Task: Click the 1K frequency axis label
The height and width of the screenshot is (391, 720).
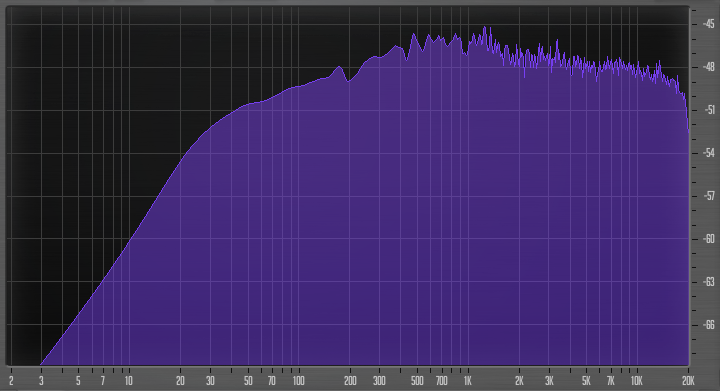Action: click(467, 380)
